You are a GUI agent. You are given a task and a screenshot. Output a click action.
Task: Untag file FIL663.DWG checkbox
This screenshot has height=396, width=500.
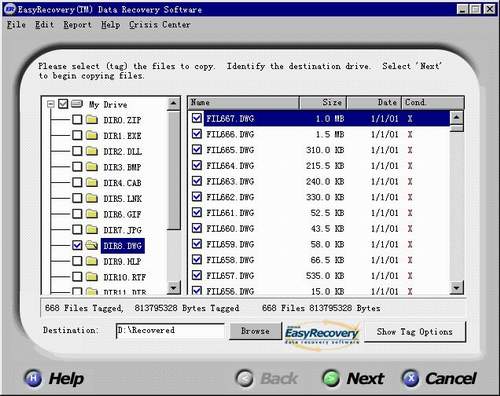(x=197, y=181)
